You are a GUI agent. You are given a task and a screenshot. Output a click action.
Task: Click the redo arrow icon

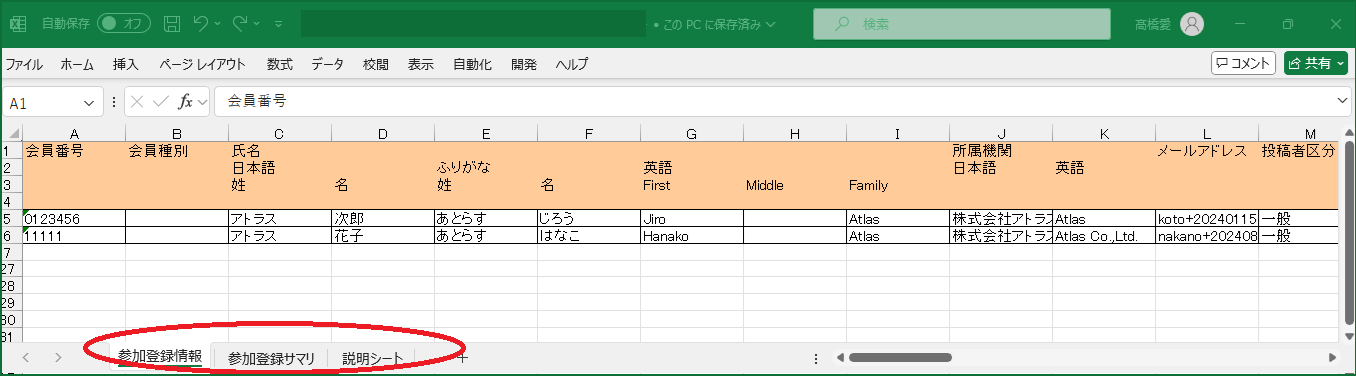[240, 23]
